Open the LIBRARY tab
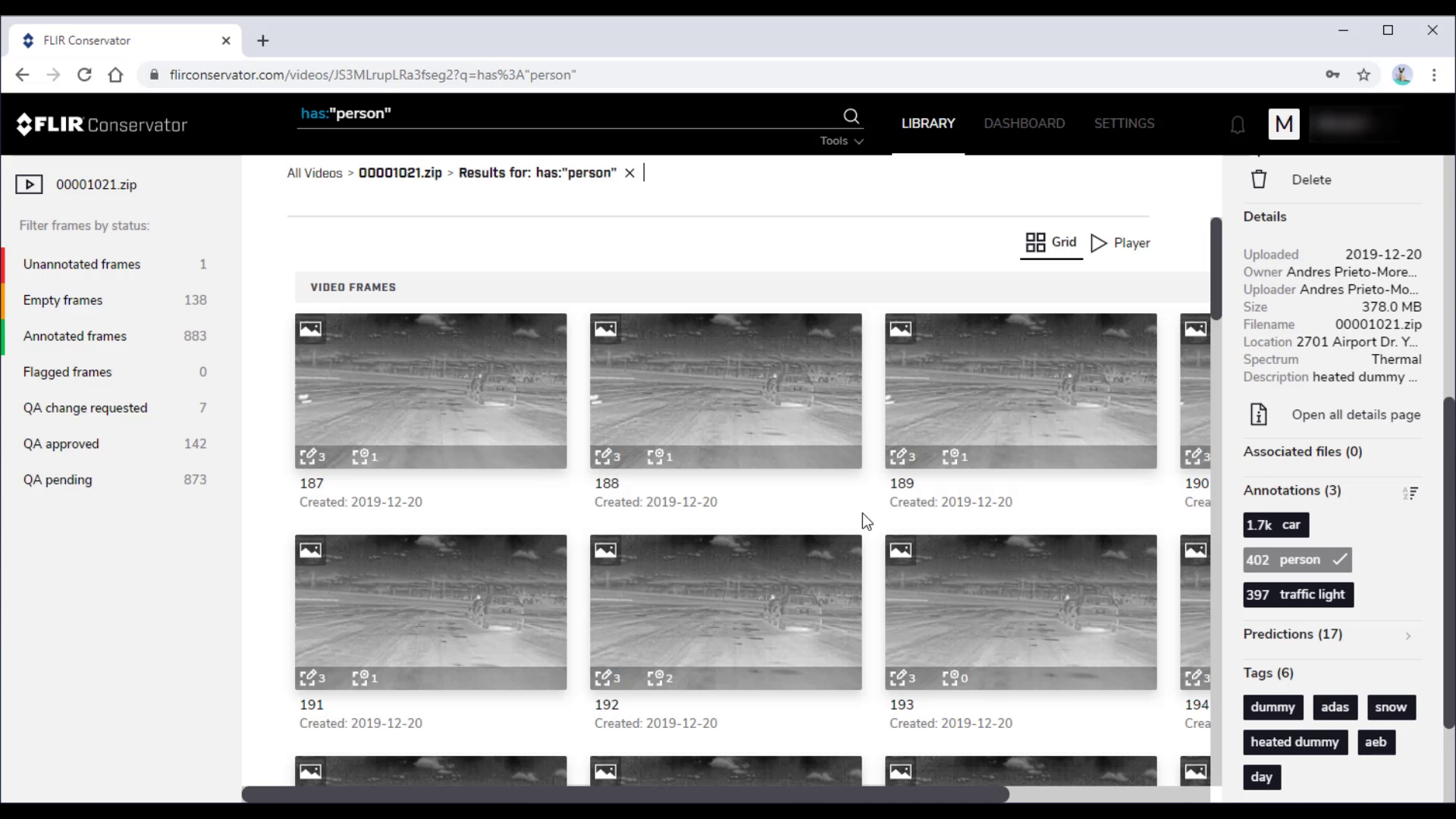This screenshot has width=1456, height=819. (x=928, y=122)
